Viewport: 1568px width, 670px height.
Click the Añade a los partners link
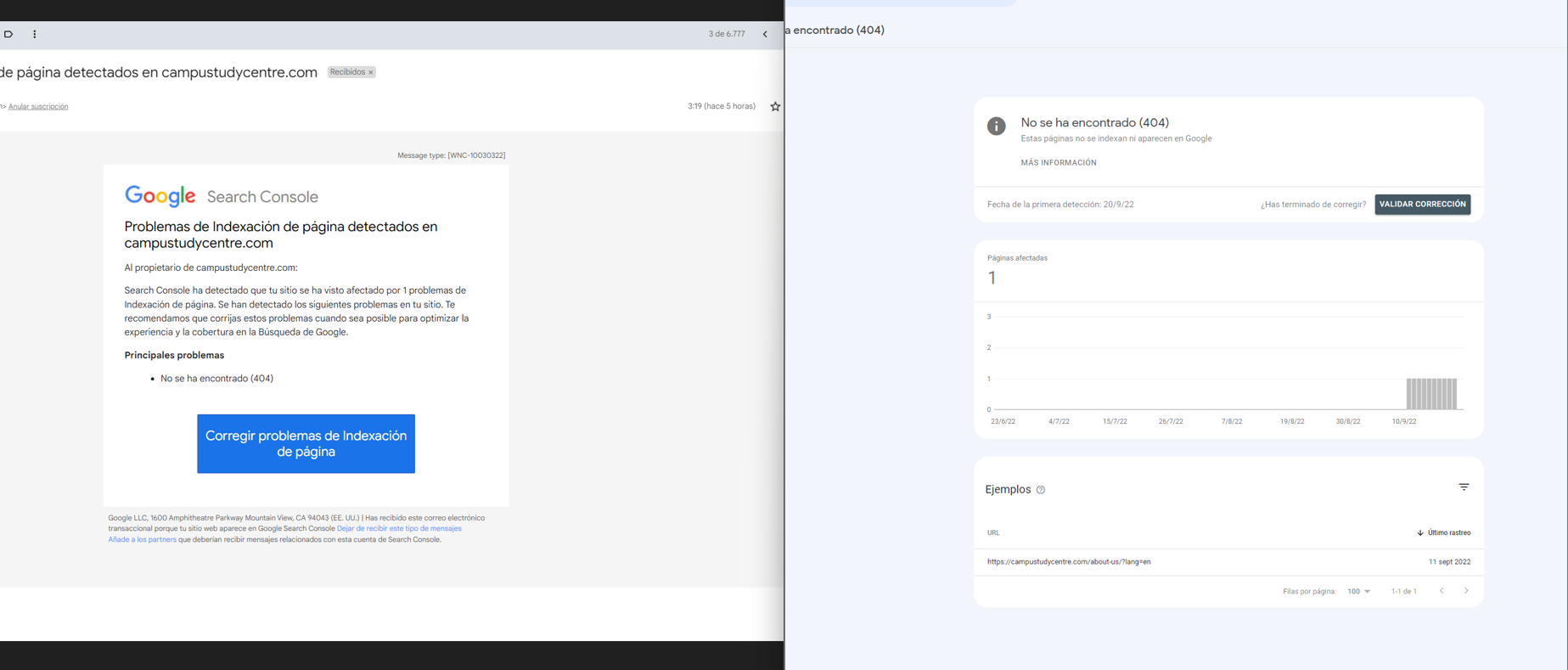point(142,539)
